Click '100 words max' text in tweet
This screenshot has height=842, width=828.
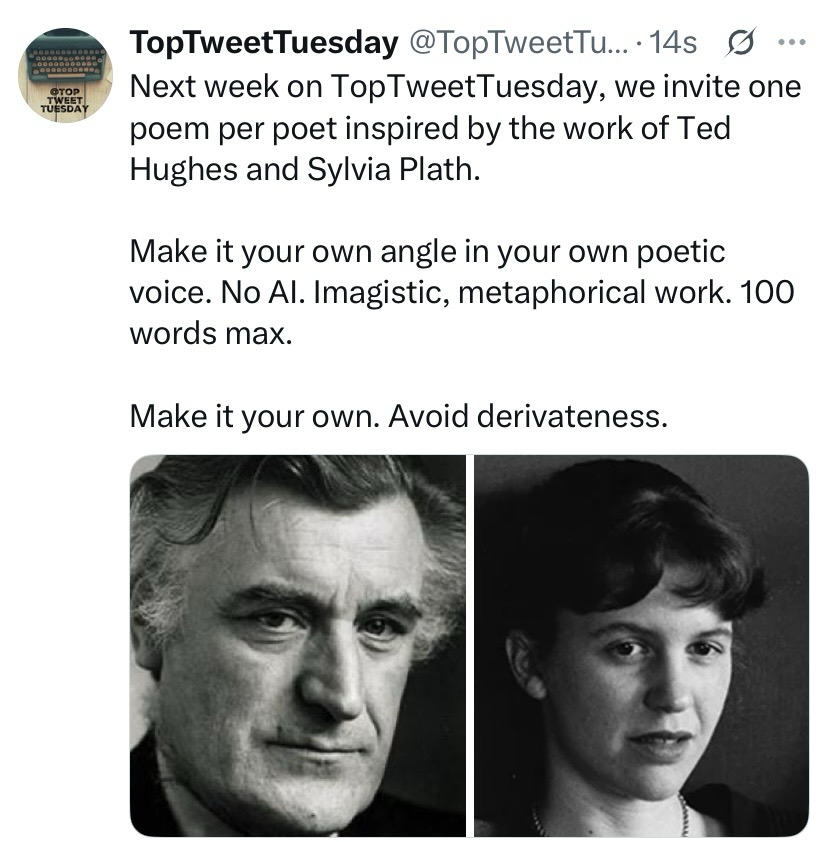212,333
